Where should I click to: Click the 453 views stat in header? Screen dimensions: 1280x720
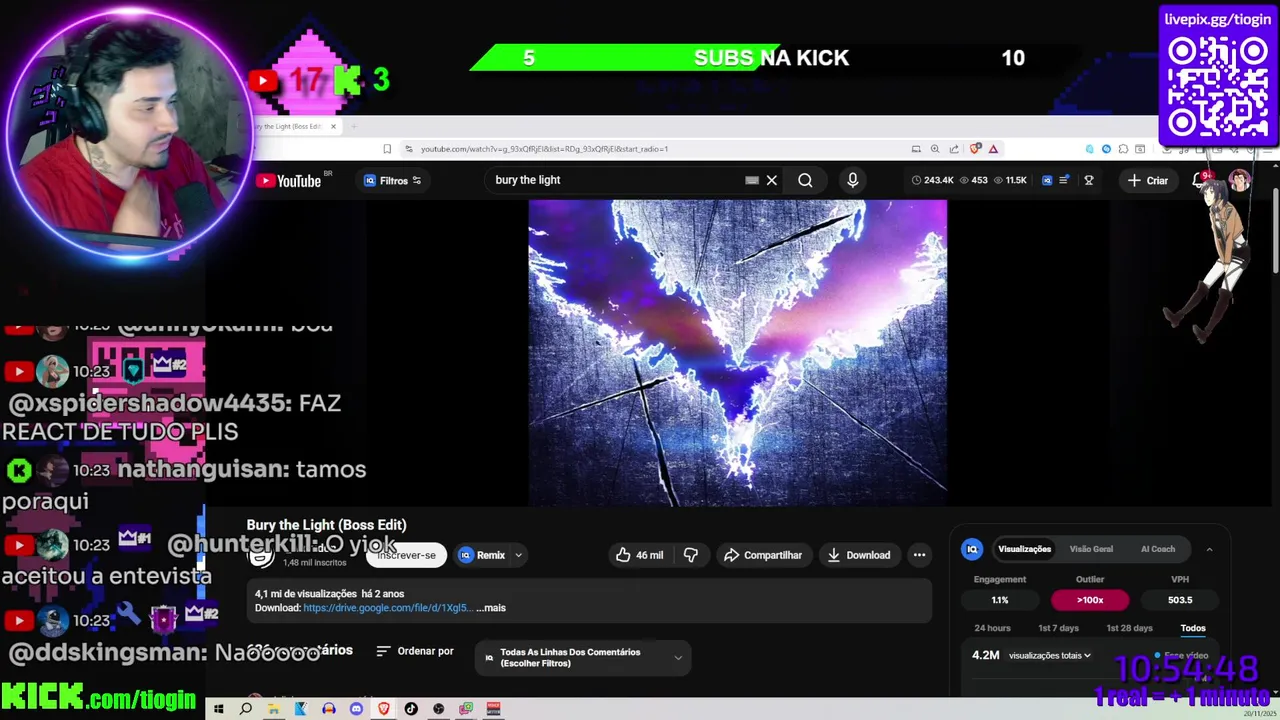coord(973,180)
